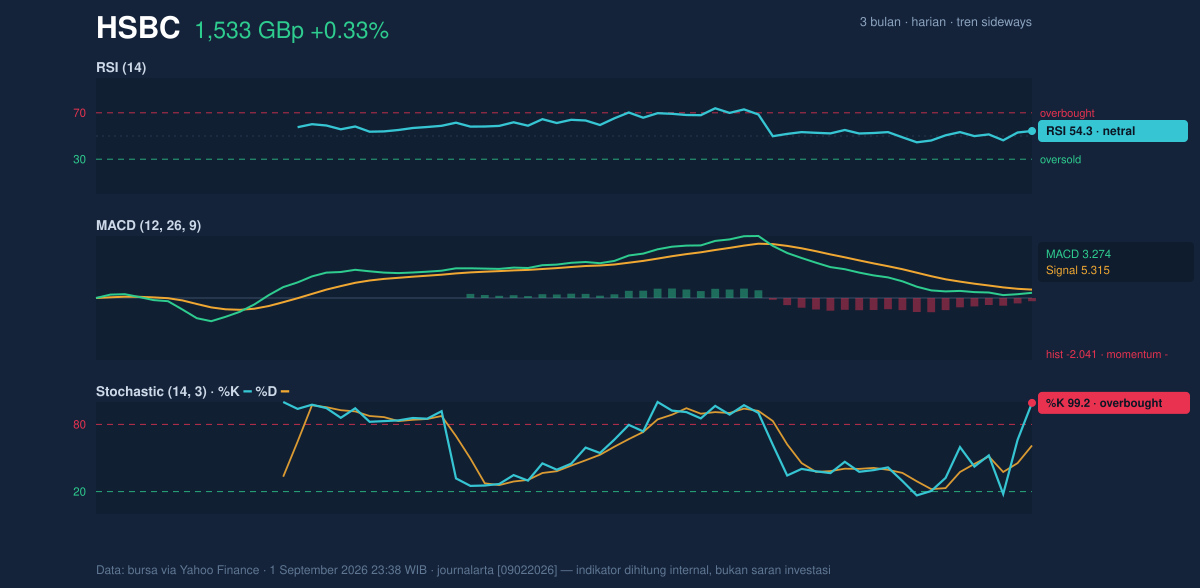
Task: Click the %D legend orange swatch
Action: (x=285, y=391)
